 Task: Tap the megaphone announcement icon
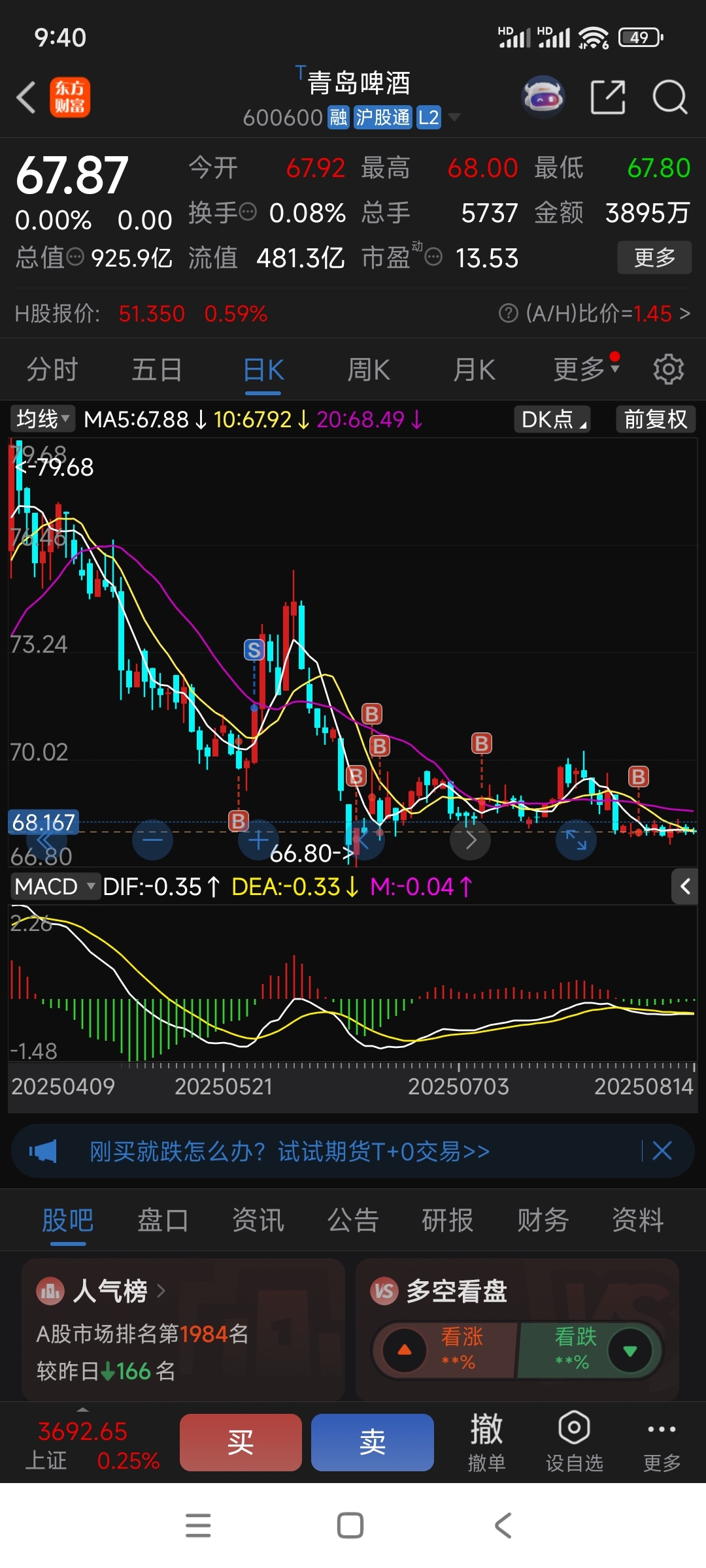[43, 1151]
